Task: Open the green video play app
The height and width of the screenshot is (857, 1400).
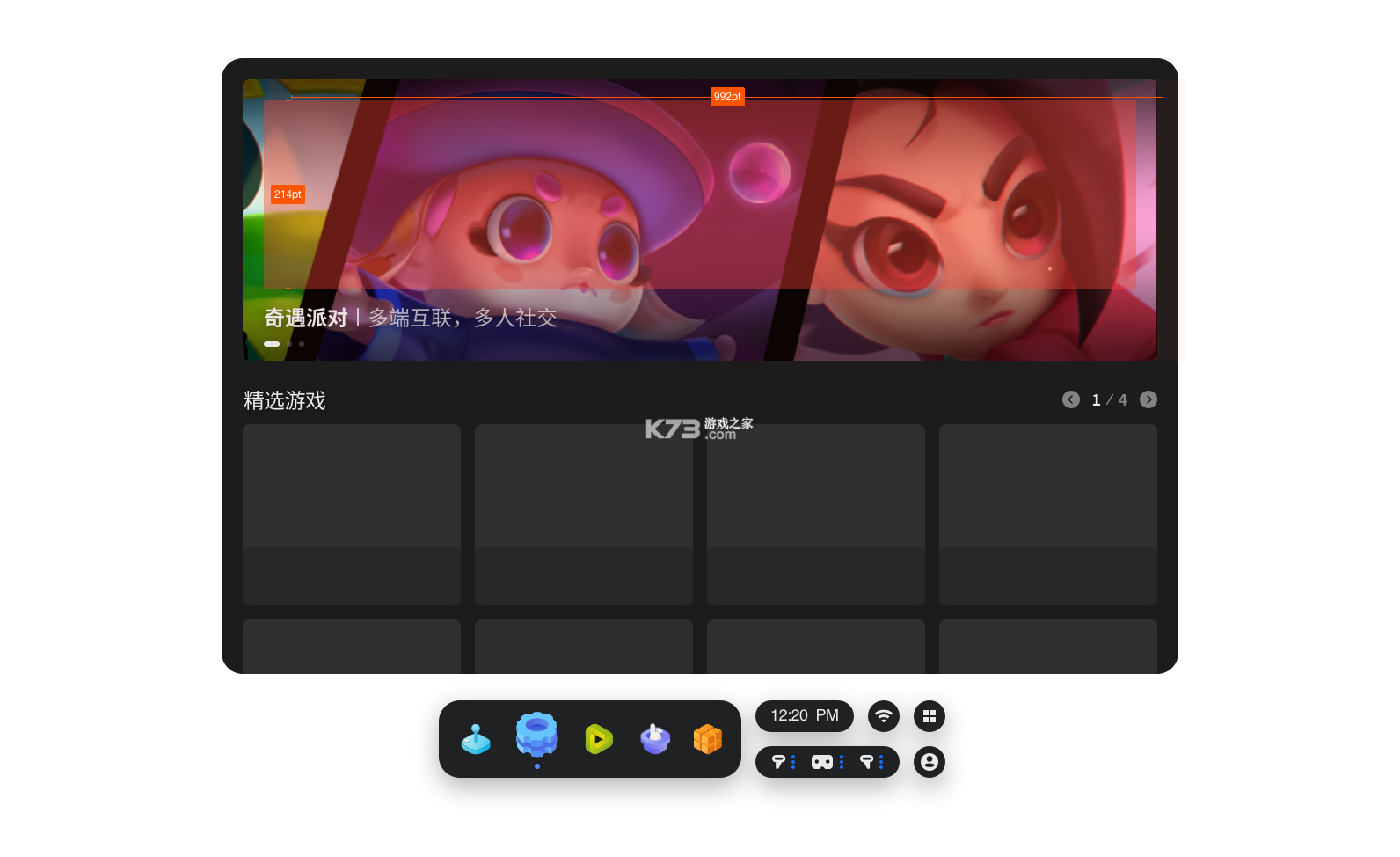Action: [598, 739]
